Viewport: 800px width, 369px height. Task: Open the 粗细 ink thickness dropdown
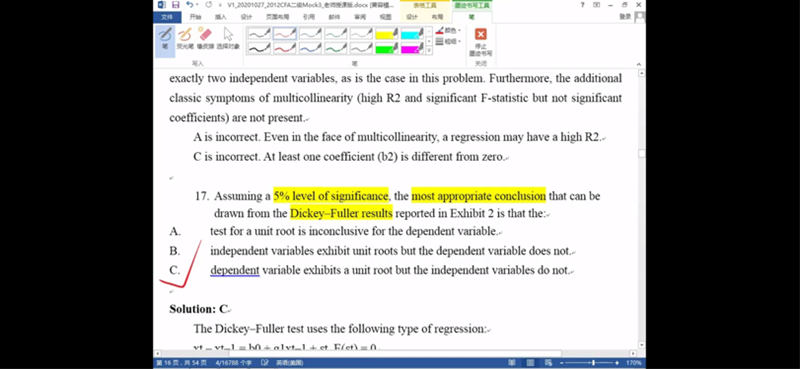coord(448,41)
